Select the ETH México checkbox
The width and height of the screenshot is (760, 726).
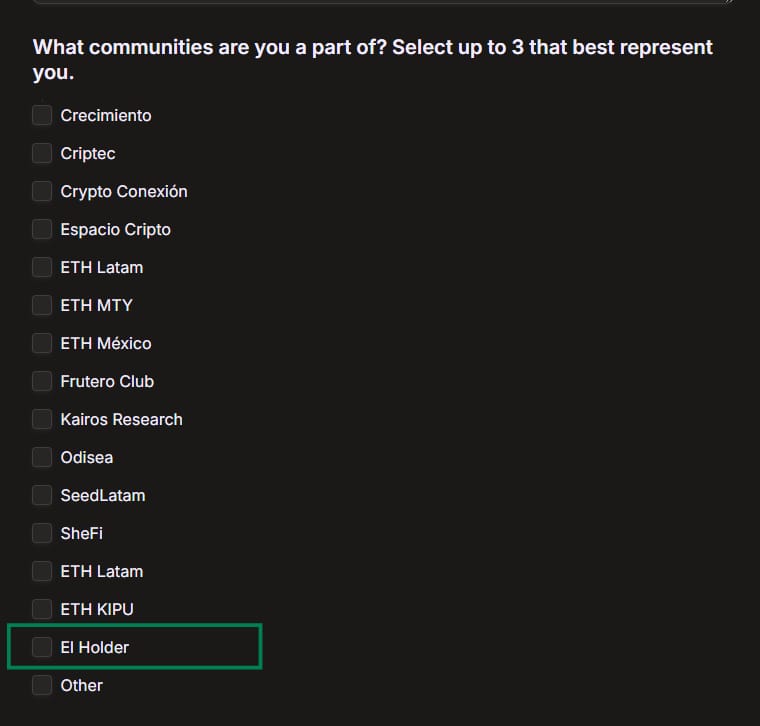pos(42,343)
